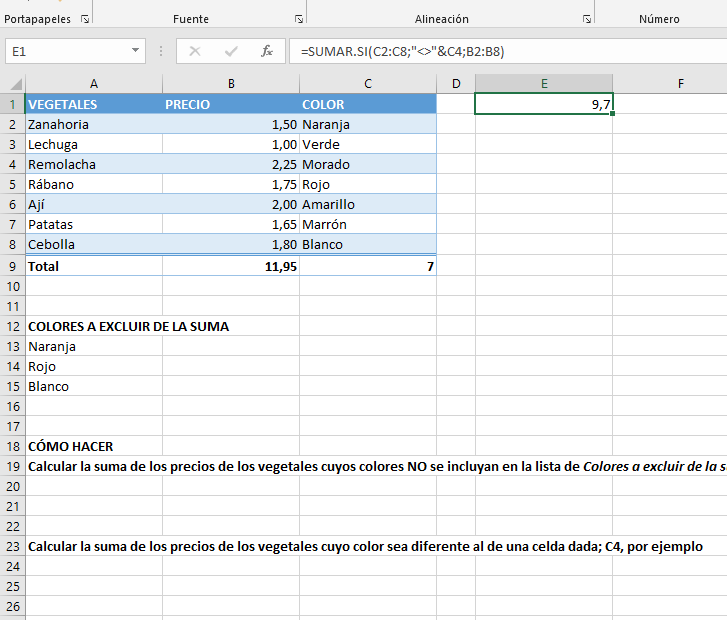Viewport: 727px width, 620px height.
Task: Click the row 19 instruction about excluded colors
Action: pyautogui.click(x=376, y=467)
